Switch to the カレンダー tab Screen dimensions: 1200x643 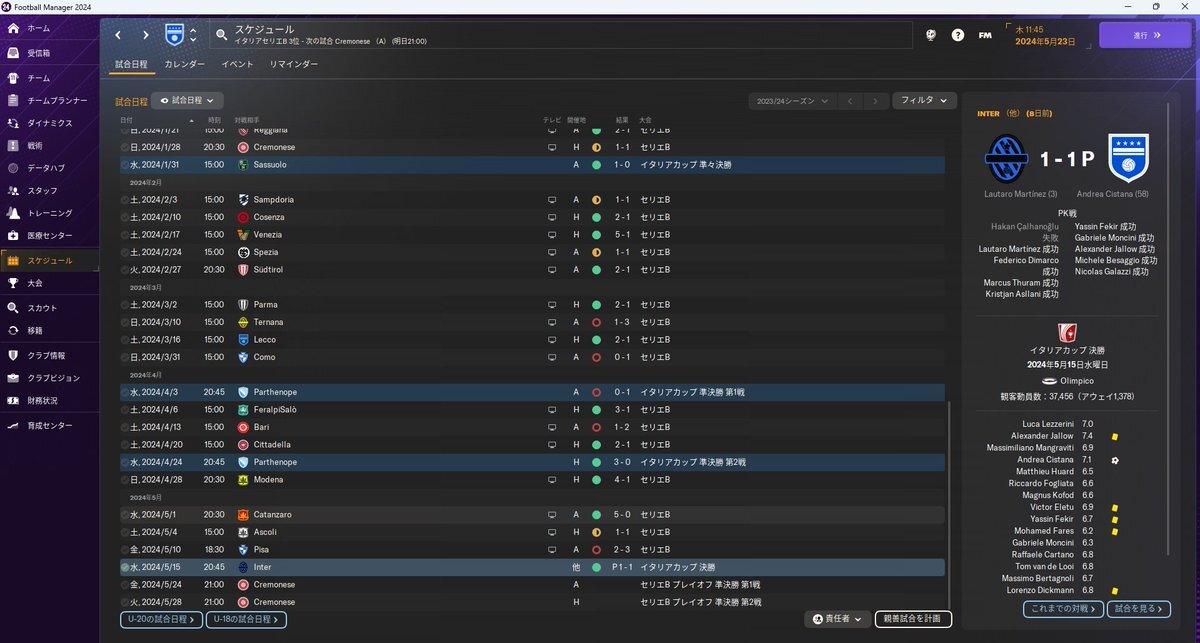[185, 64]
